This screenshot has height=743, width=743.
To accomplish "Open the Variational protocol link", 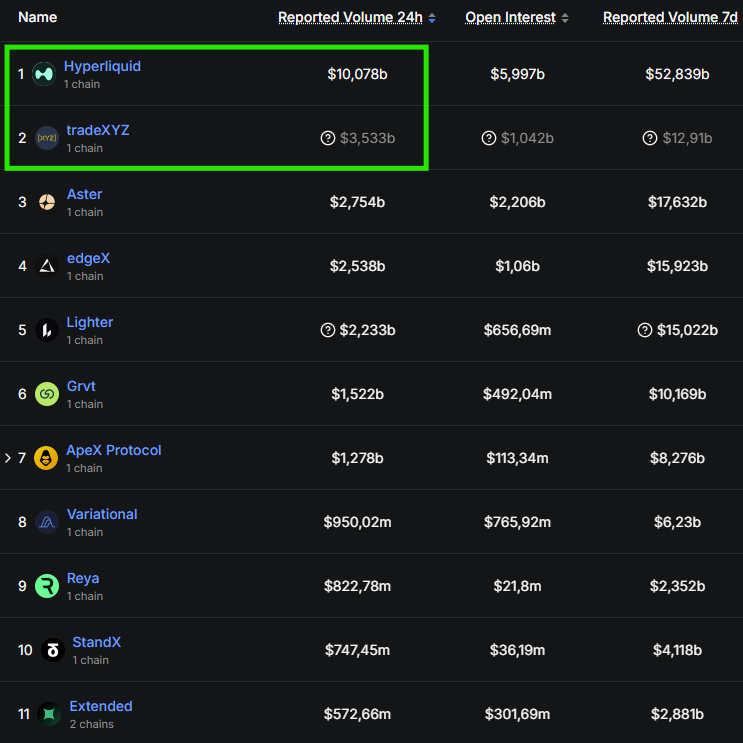I will pyautogui.click(x=102, y=514).
